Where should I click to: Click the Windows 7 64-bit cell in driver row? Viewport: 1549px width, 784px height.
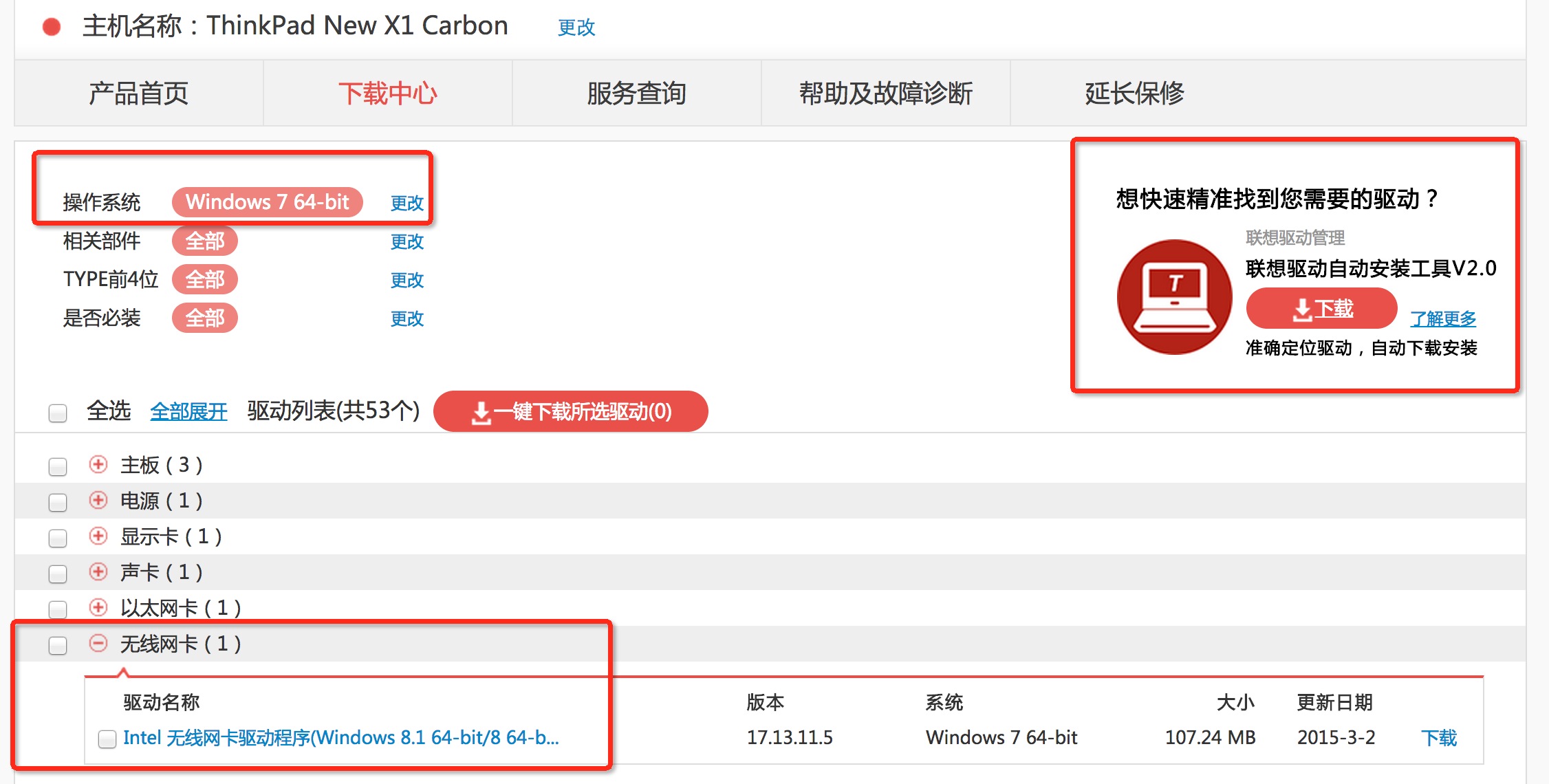[x=1001, y=738]
